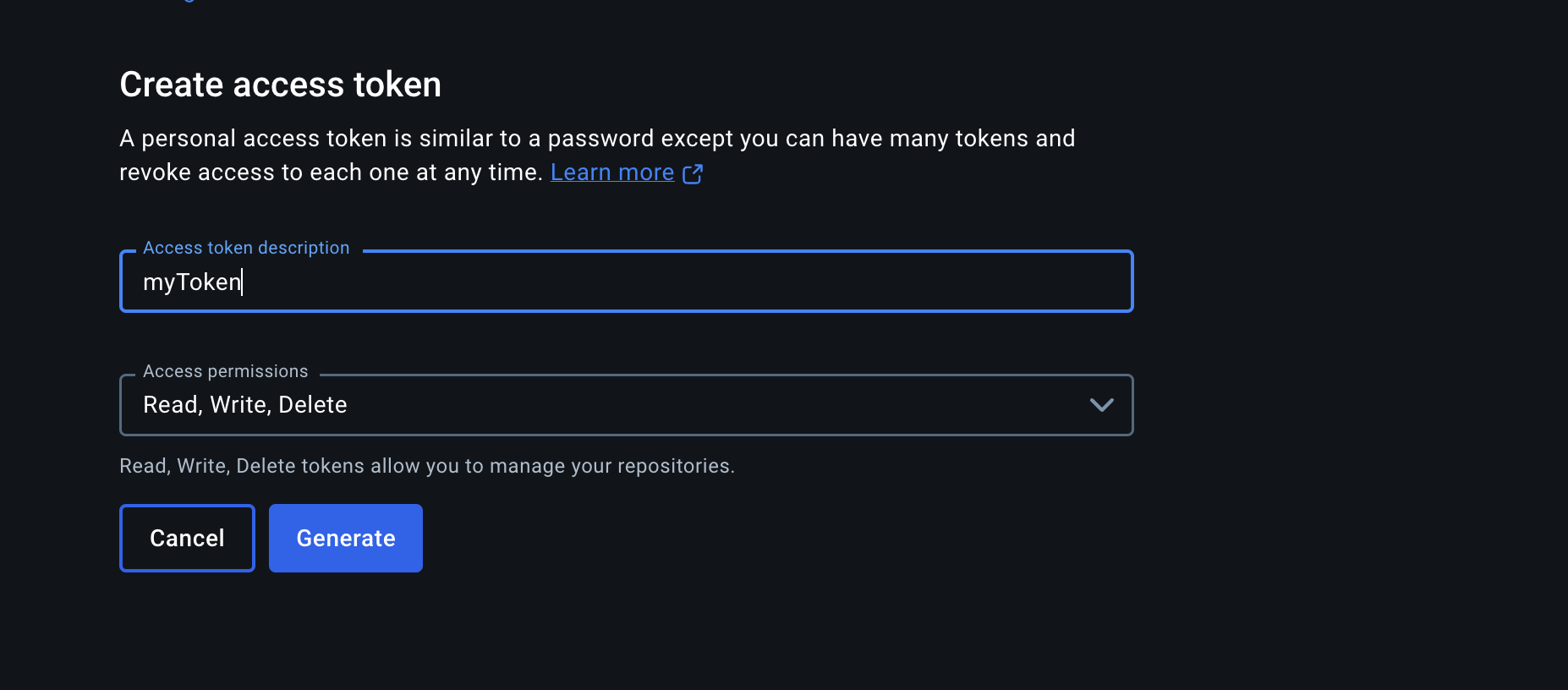The width and height of the screenshot is (1568, 690).
Task: Open the Access permissions dropdown
Action: 626,405
